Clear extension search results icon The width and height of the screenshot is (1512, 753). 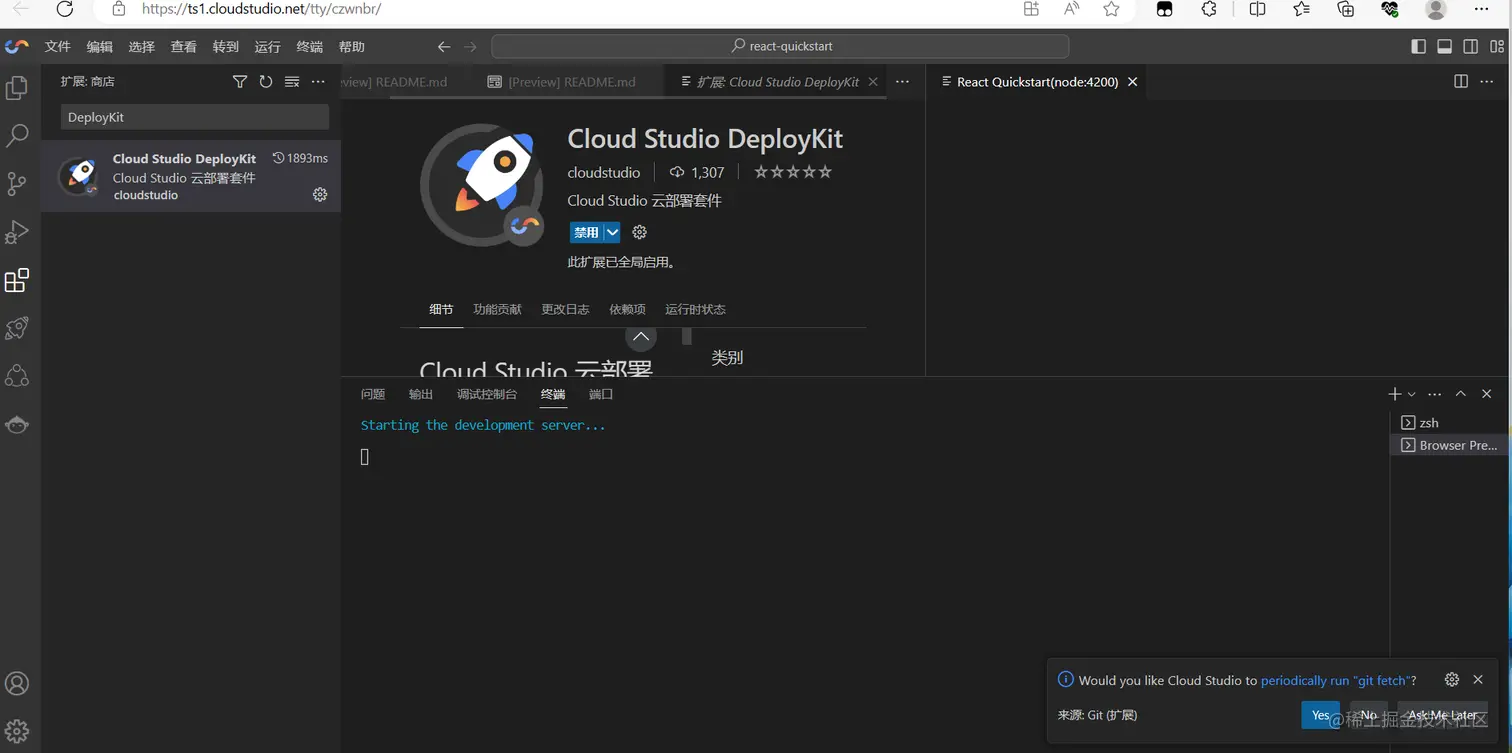pos(292,82)
